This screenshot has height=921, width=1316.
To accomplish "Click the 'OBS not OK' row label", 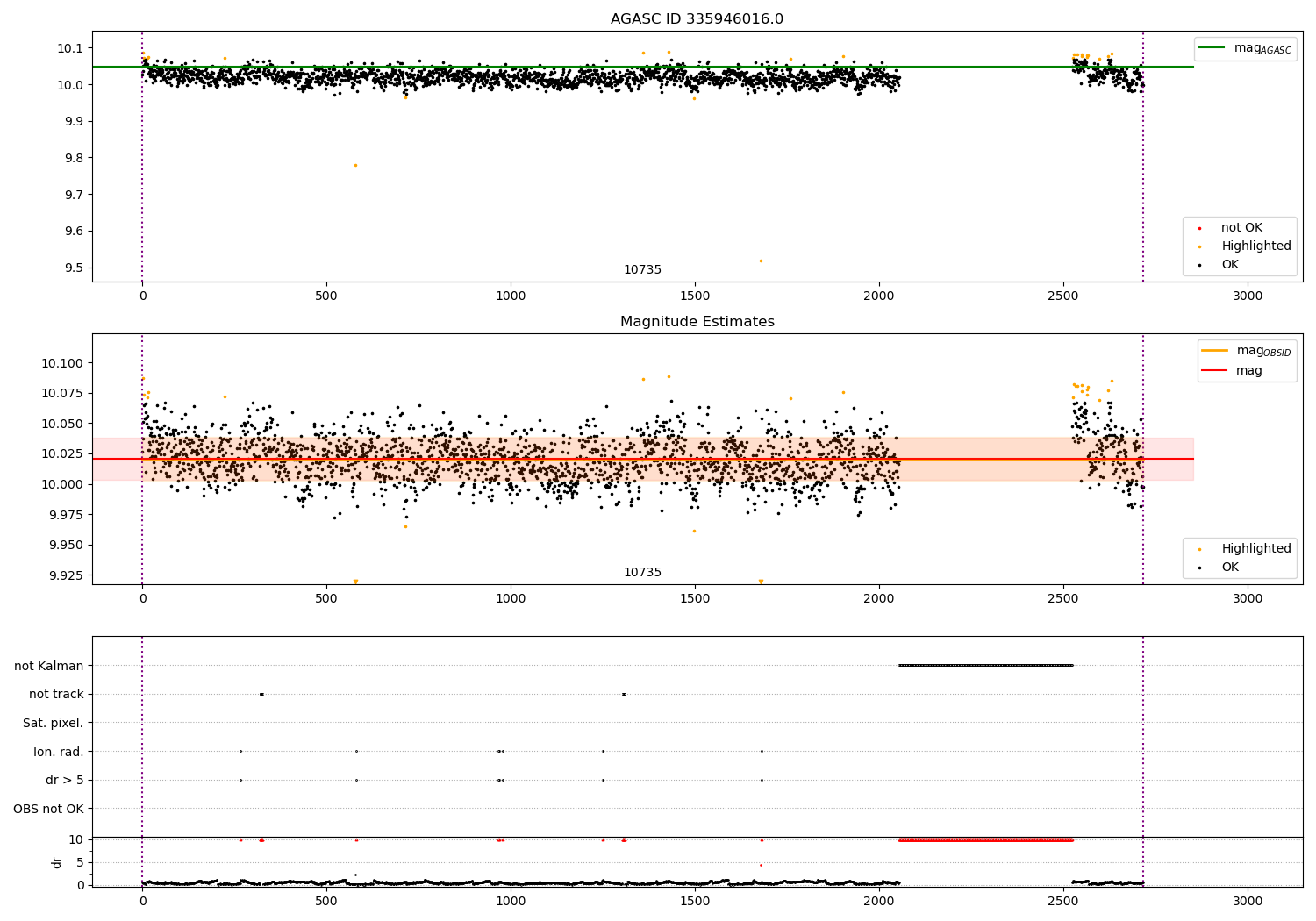I will [x=48, y=810].
